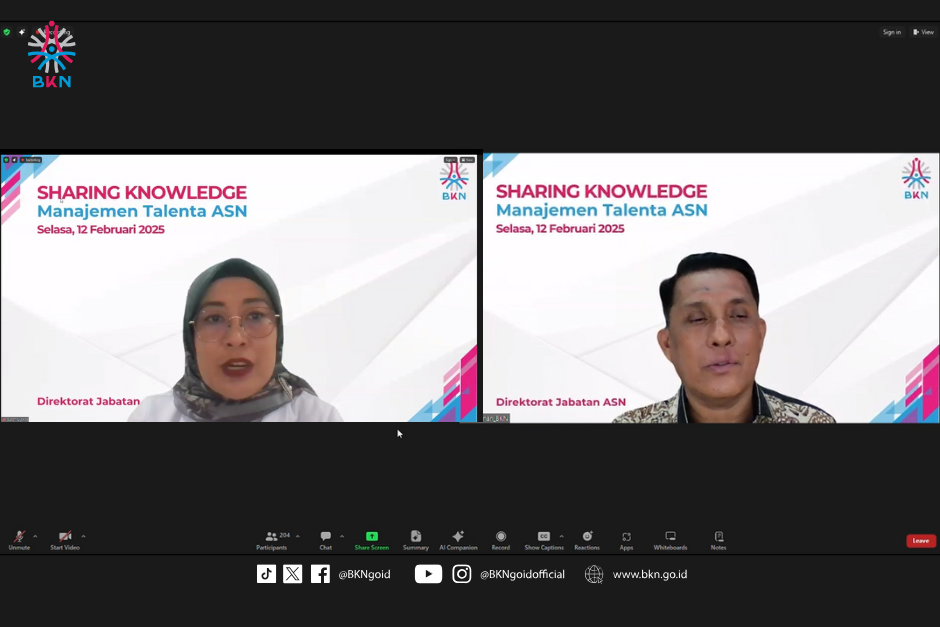This screenshot has height=627, width=940.
Task: Open the Participants panel
Action: click(271, 539)
